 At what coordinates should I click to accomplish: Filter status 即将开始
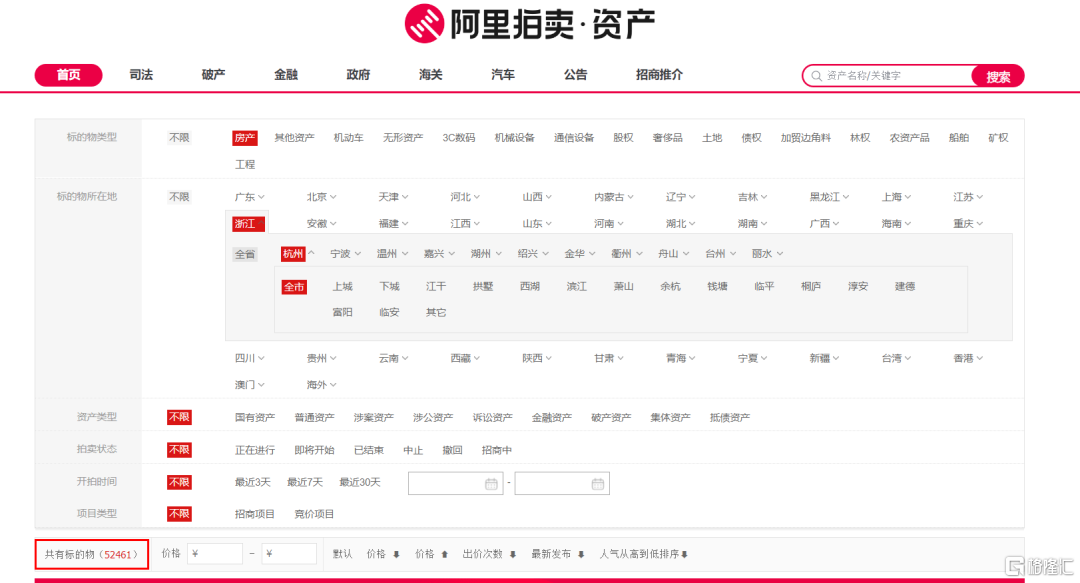(x=314, y=450)
